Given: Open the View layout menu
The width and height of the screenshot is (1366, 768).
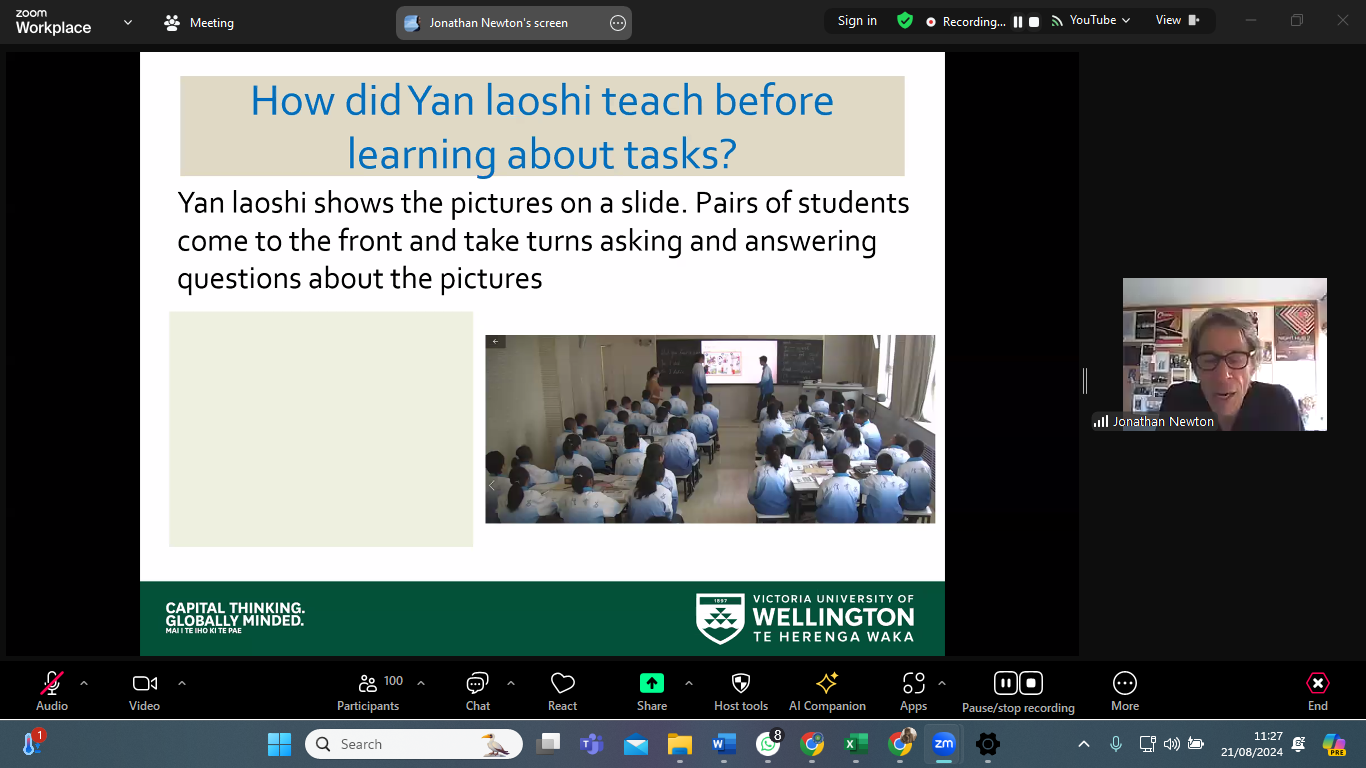Looking at the screenshot, I should 1176,20.
